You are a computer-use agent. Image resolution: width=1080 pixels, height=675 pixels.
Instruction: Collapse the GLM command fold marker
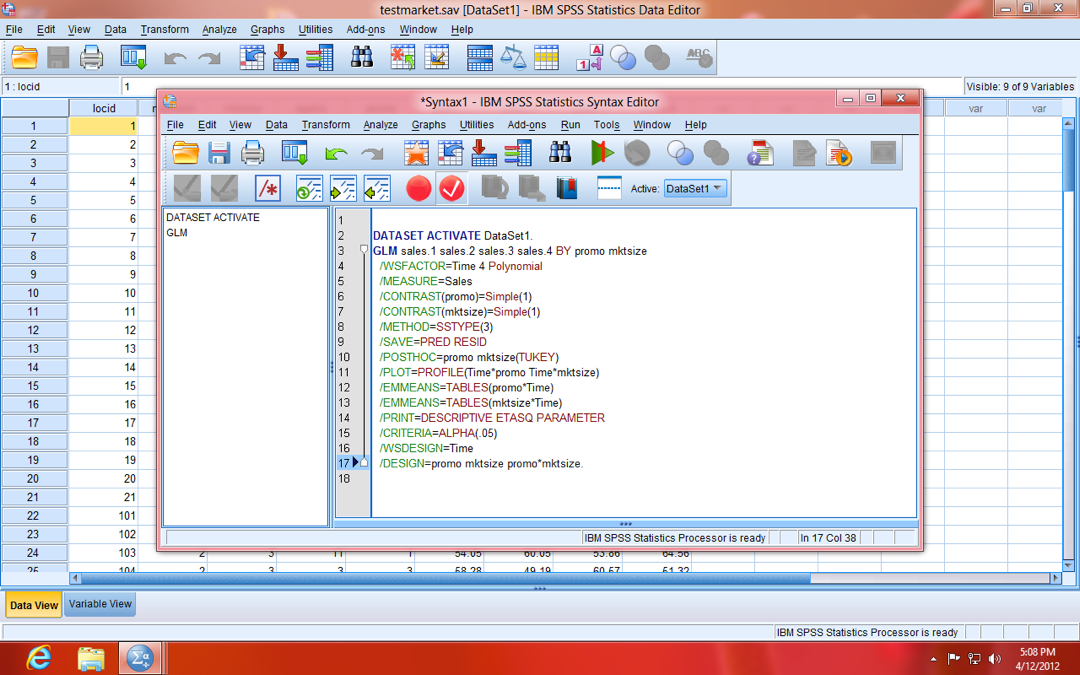[364, 249]
